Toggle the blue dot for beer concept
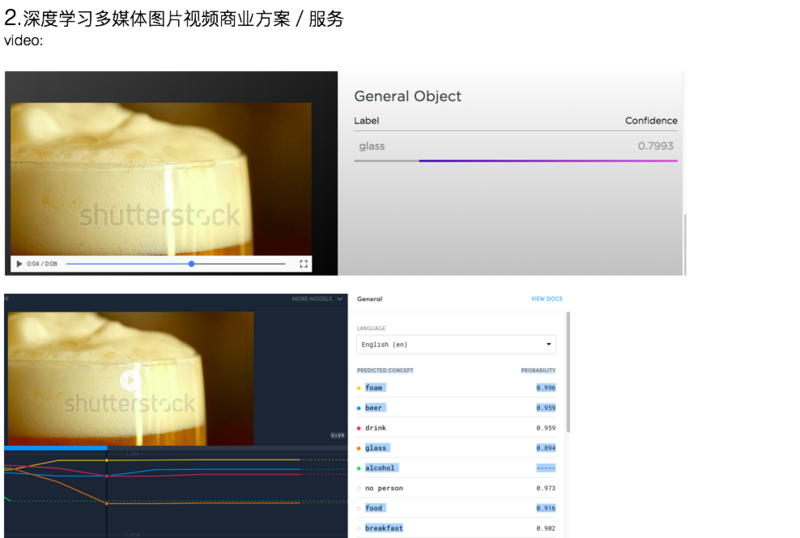This screenshot has height=538, width=800. pos(359,408)
